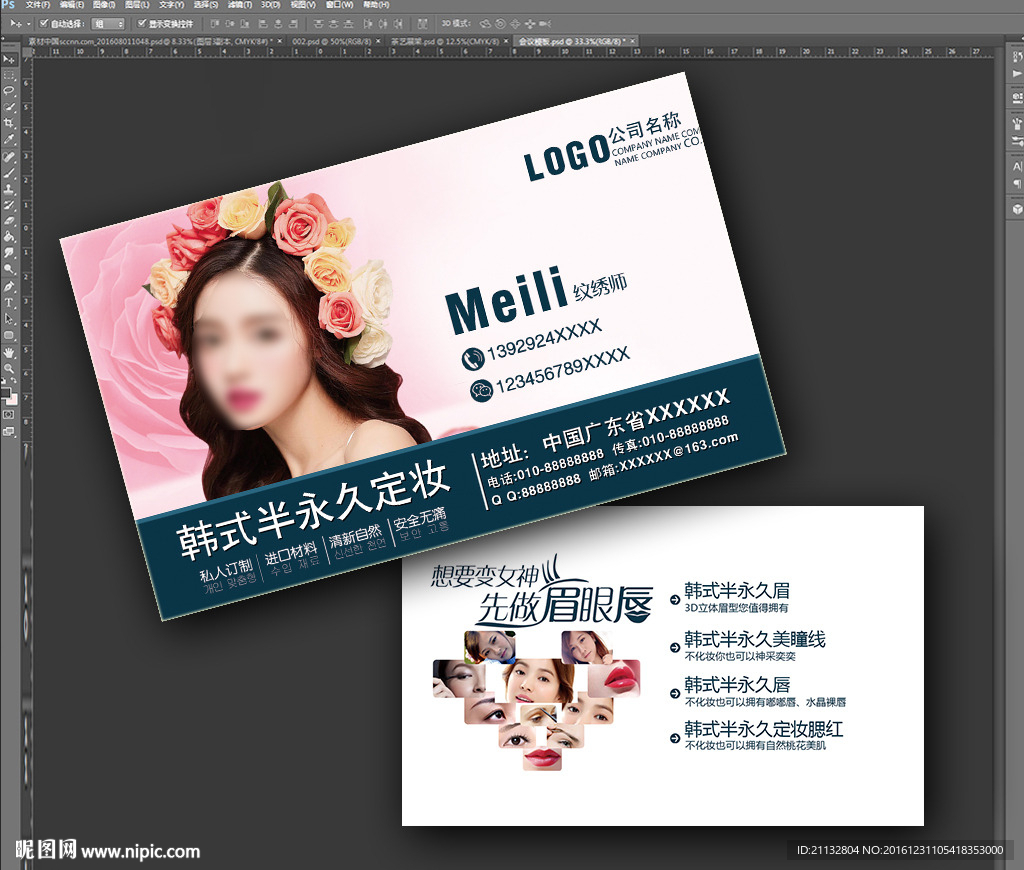Close the 会议模板.psd document tab
This screenshot has width=1024, height=870.
(633, 41)
